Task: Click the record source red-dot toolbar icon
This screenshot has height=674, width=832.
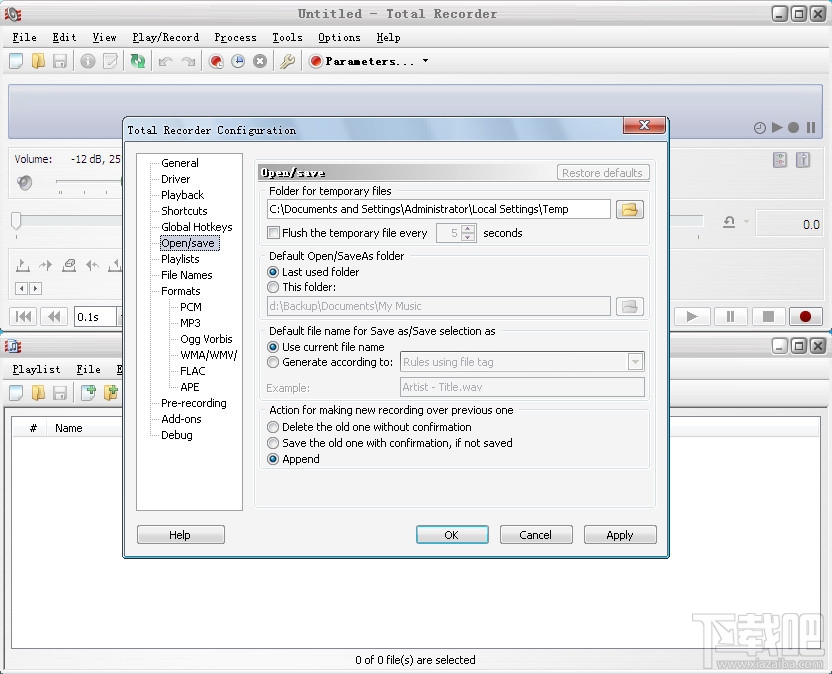Action: click(216, 62)
